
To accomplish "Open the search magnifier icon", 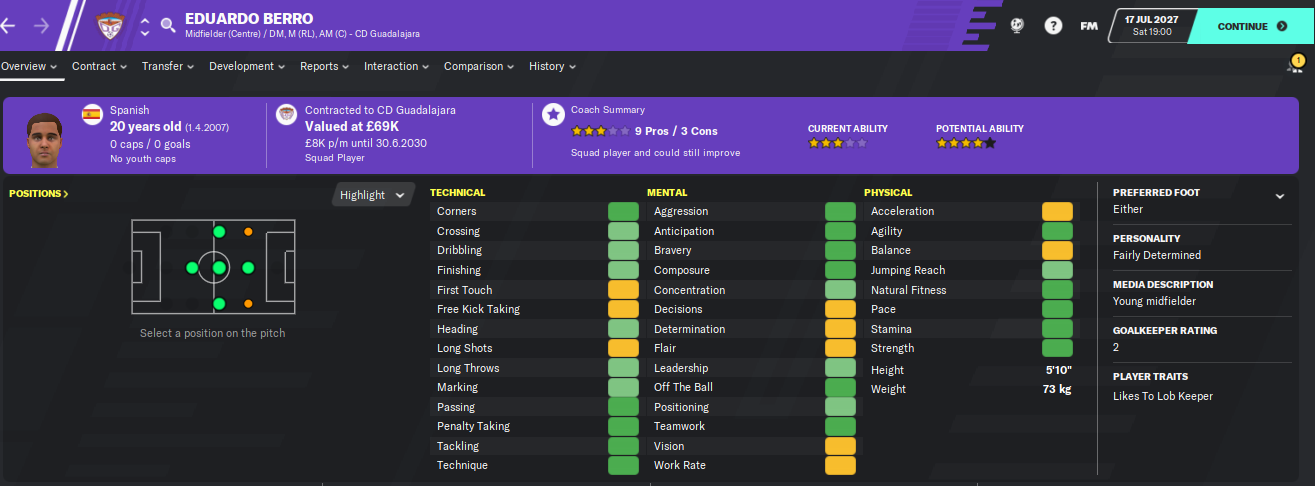I will pos(168,26).
